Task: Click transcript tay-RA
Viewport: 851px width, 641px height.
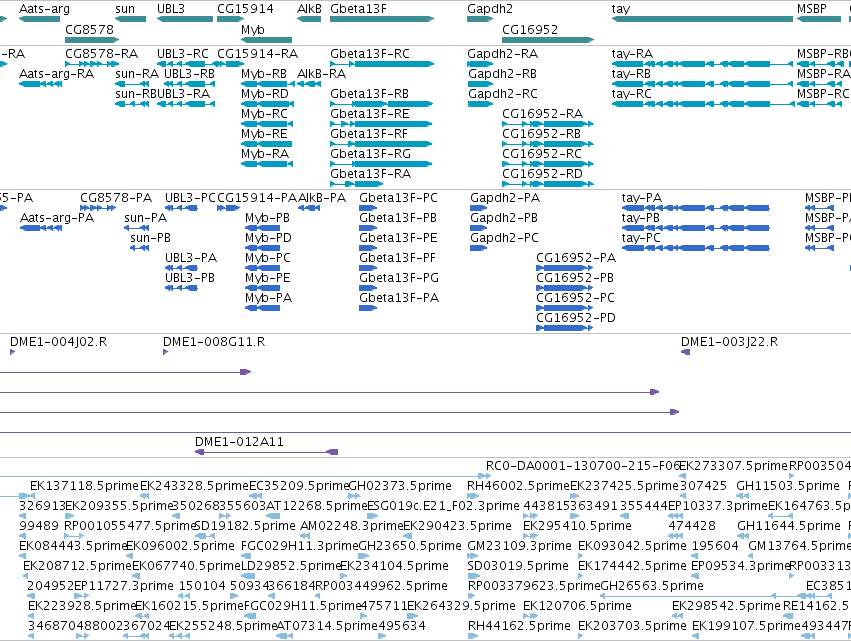Action: 632,54
